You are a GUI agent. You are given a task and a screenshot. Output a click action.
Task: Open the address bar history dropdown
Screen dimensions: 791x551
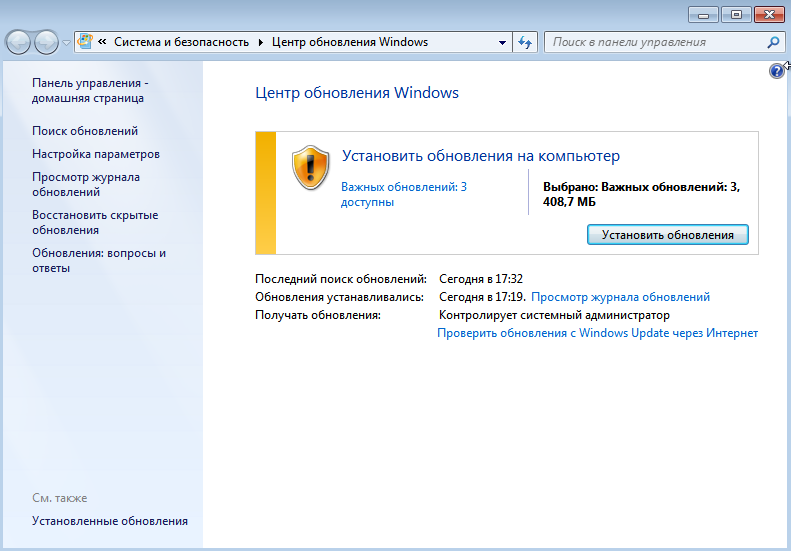tap(502, 42)
